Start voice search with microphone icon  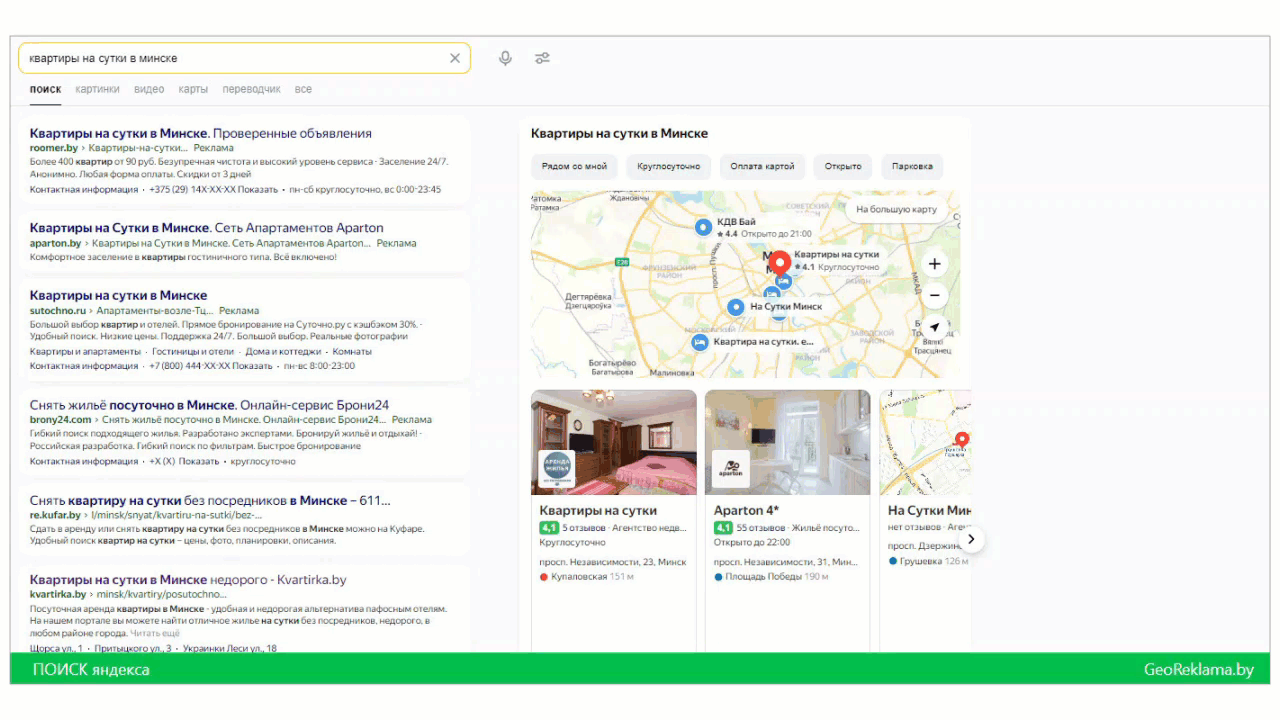click(x=505, y=58)
